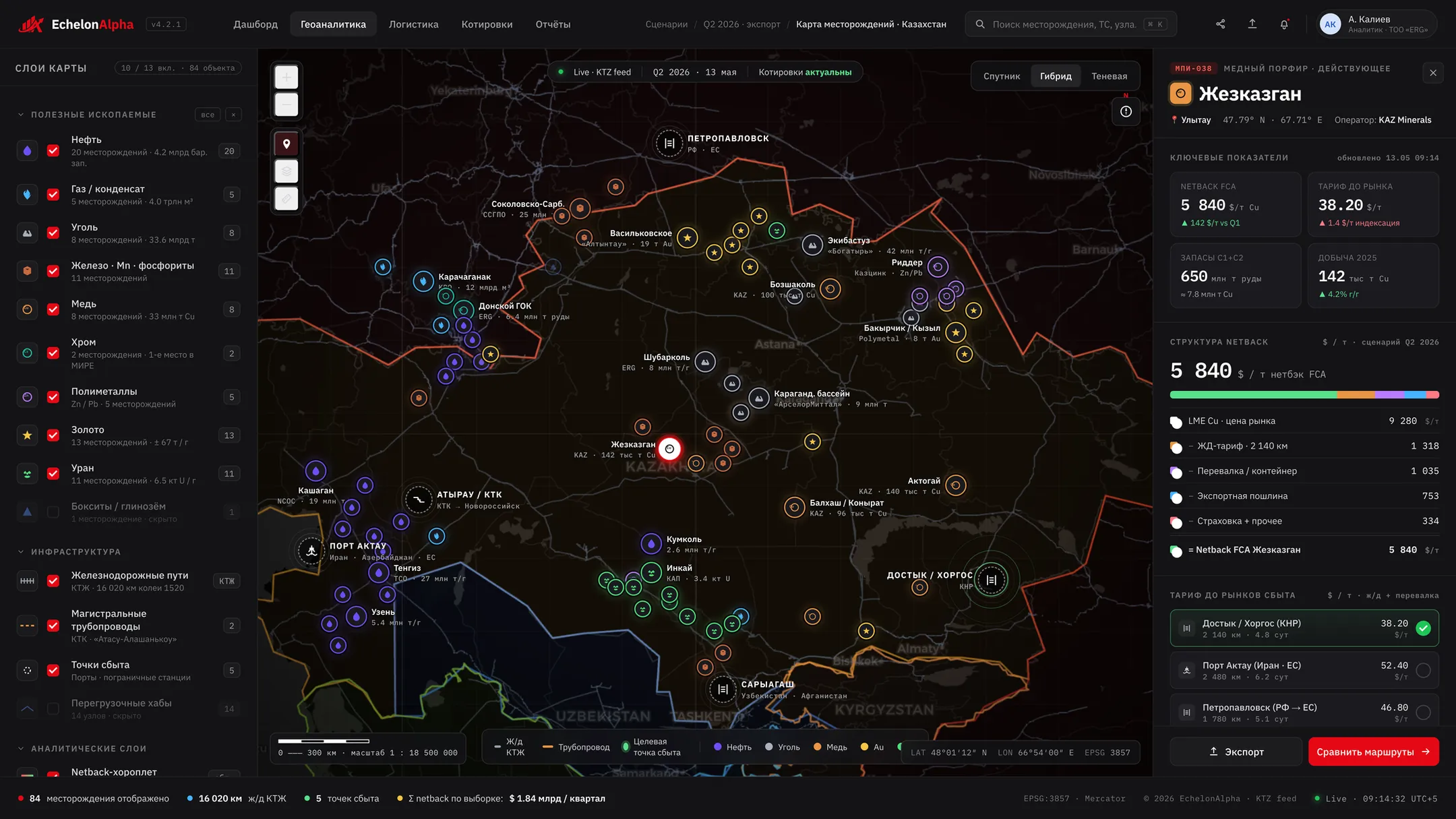
Task: Expand the Экспортная пошлина breakdown row
Action: pyautogui.click(x=1304, y=496)
